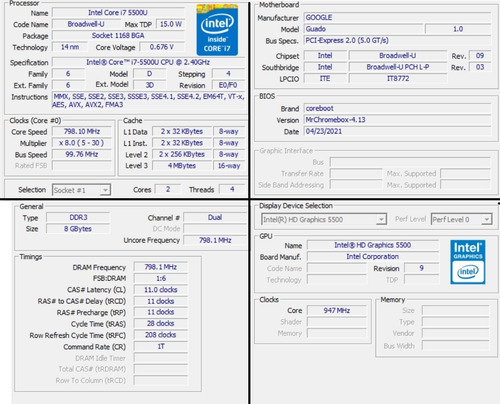Click the GPU Core clock 947 MHz
Viewport: 500px width, 404px height.
point(337,310)
